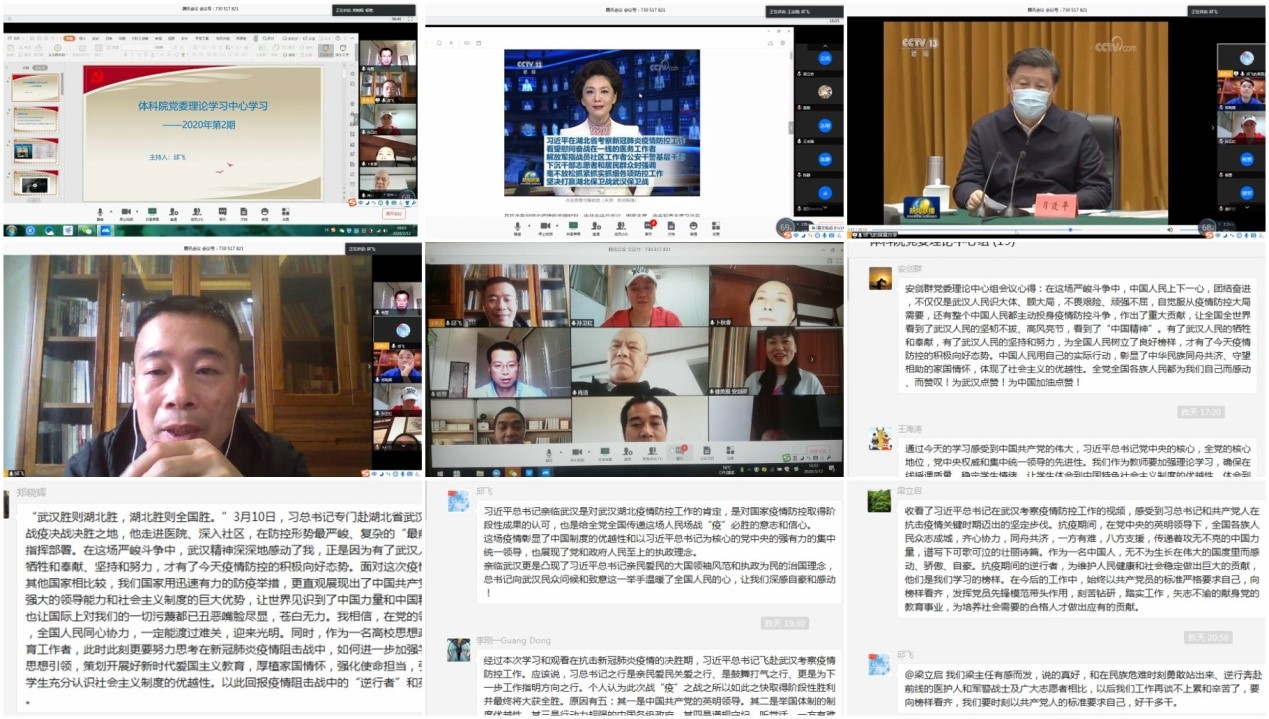Expand microphone options arrow below the presentation slide
This screenshot has width=1269, height=719.
pos(109,212)
